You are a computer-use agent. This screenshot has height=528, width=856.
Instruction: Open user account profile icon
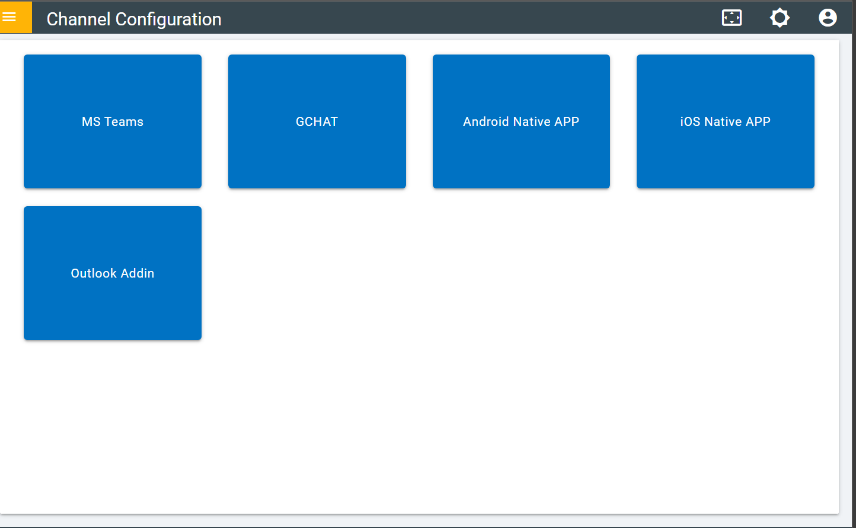(x=828, y=18)
